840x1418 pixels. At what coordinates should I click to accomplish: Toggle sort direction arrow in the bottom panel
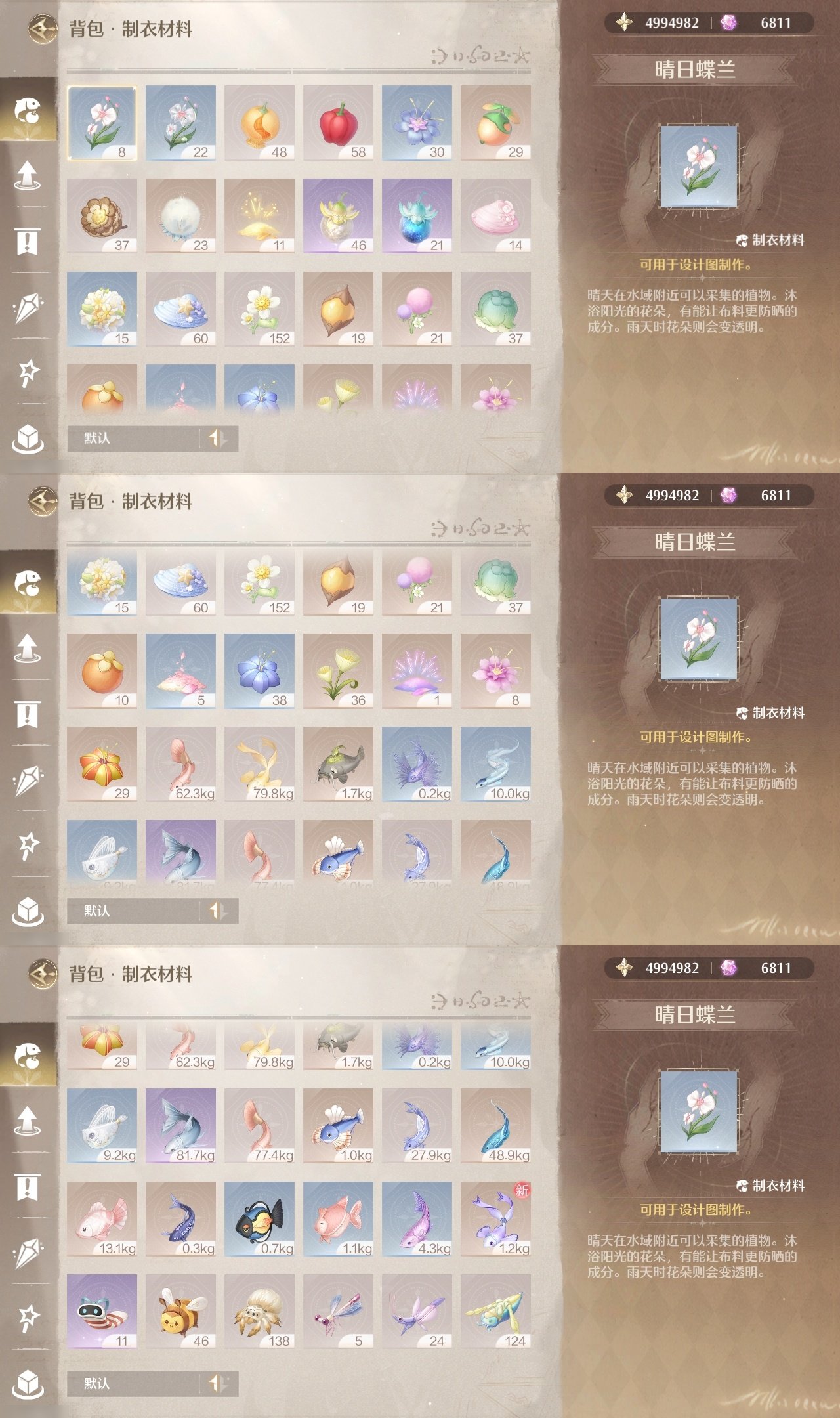coord(219,1383)
